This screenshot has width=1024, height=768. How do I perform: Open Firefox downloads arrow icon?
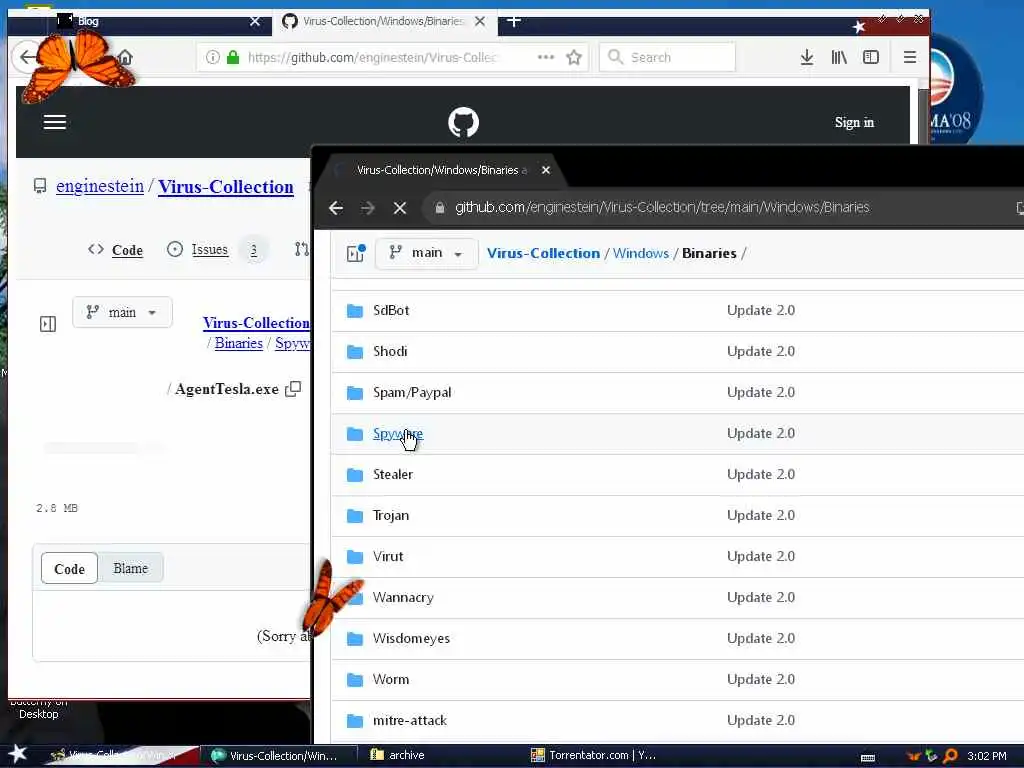pos(807,57)
